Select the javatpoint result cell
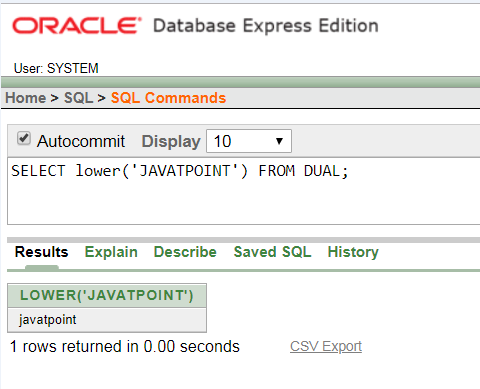The width and height of the screenshot is (480, 389). click(107, 320)
